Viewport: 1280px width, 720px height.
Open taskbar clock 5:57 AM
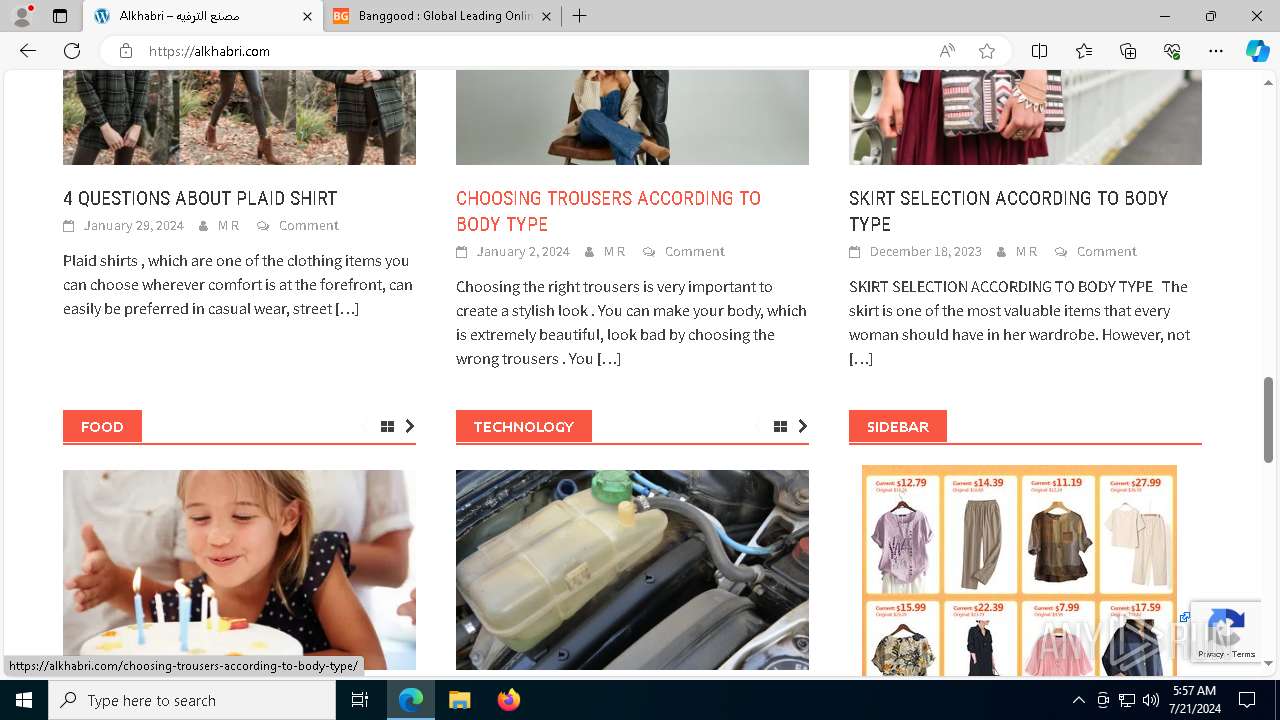(x=1194, y=700)
